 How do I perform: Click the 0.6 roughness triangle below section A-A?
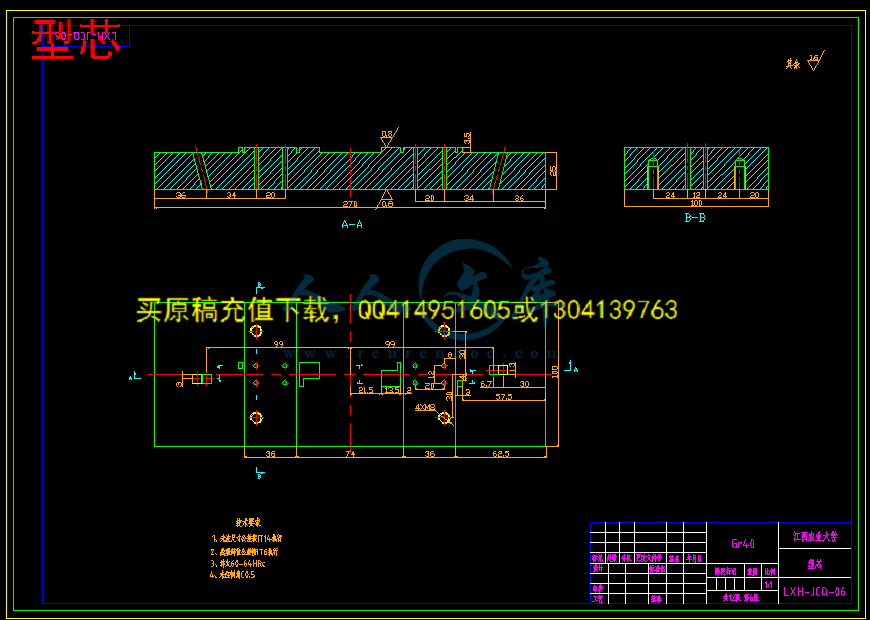pos(386,198)
